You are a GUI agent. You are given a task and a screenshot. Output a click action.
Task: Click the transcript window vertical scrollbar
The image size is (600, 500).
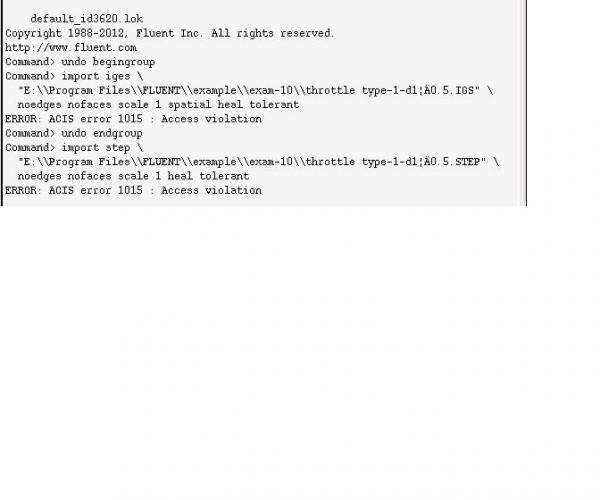(x=523, y=103)
